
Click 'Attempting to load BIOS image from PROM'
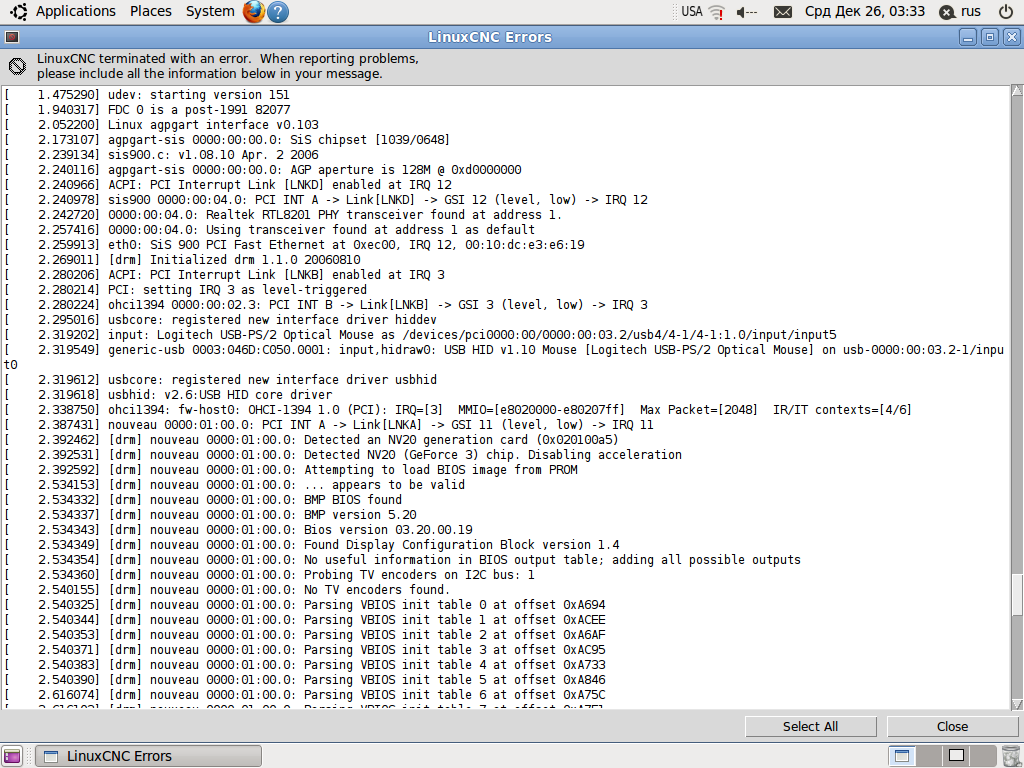pos(441,470)
